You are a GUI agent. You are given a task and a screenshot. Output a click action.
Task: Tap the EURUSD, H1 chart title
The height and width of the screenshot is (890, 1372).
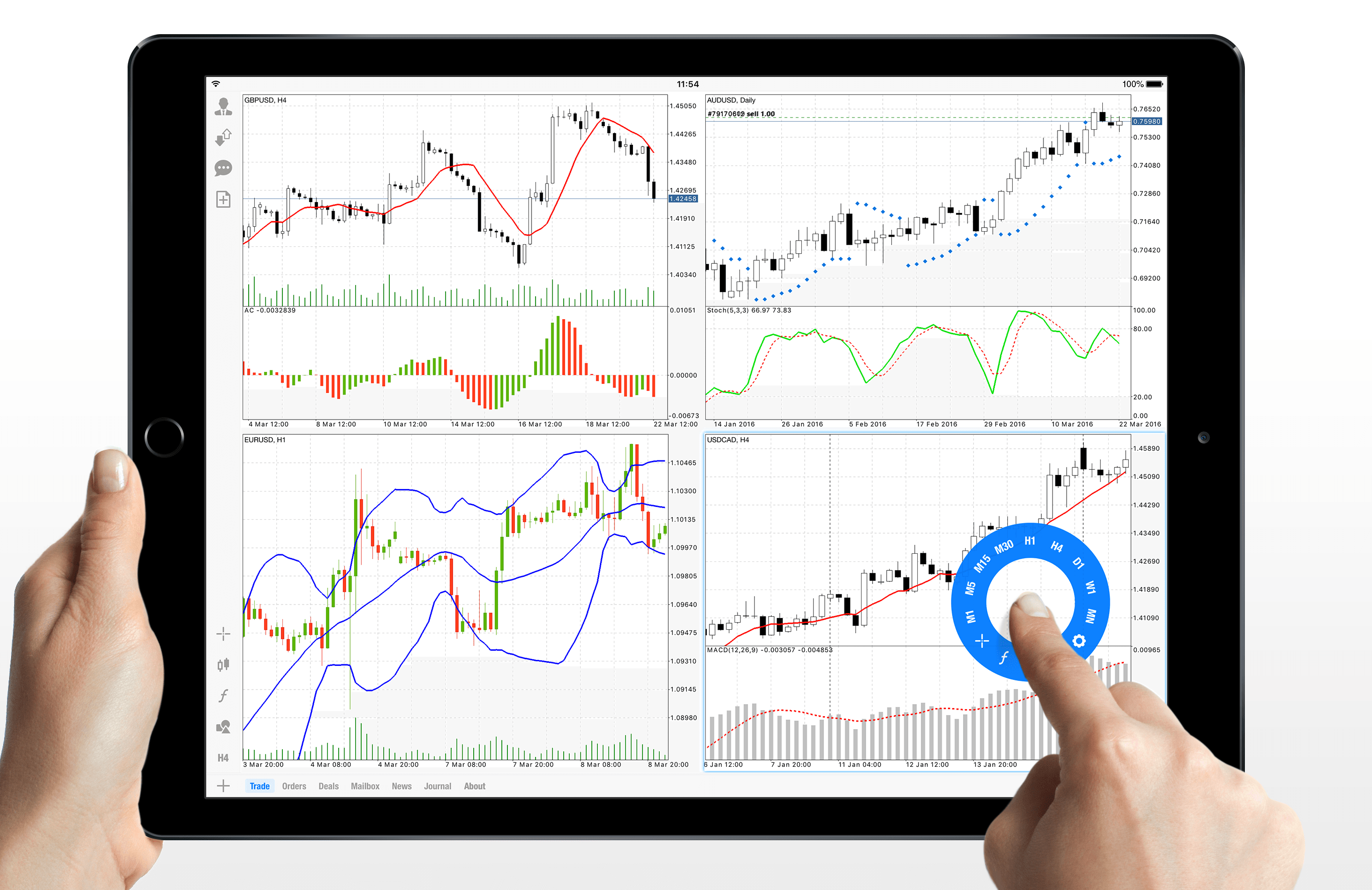point(265,440)
